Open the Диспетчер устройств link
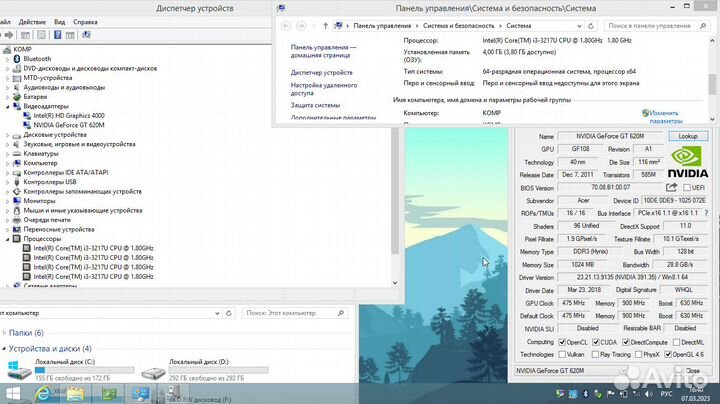The width and height of the screenshot is (720, 404). point(321,73)
